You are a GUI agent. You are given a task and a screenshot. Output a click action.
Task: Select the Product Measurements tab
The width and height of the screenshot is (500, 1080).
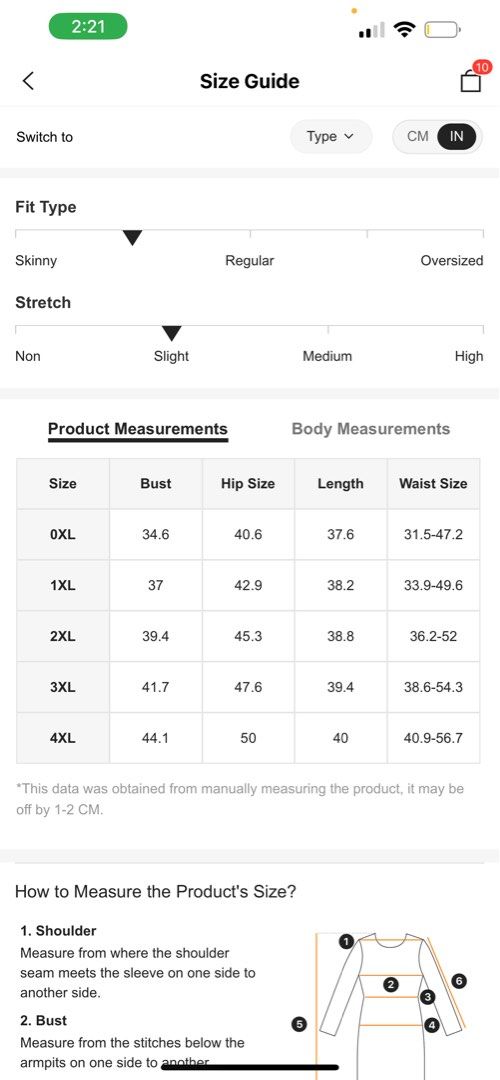click(138, 429)
